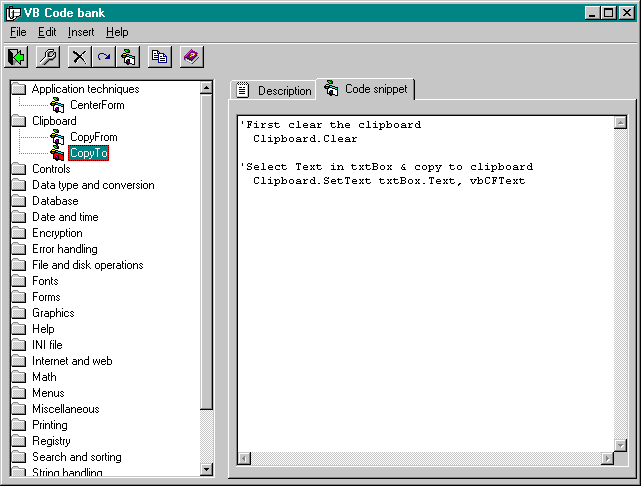
Task: Switch to the Description tab
Action: [274, 91]
